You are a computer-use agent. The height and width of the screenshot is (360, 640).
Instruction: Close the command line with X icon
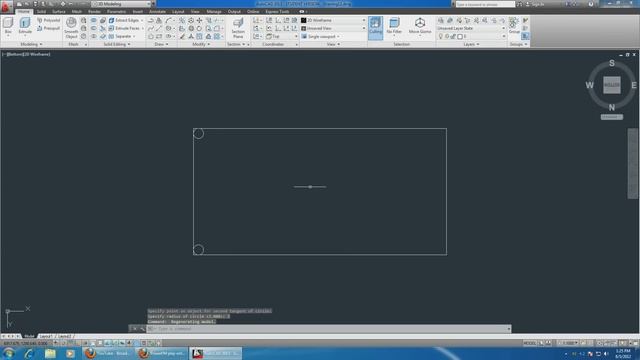(x=134, y=329)
